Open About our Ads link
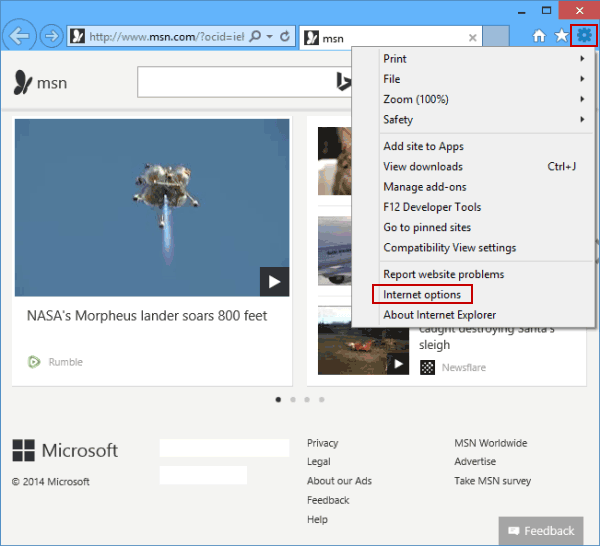 pos(339,481)
